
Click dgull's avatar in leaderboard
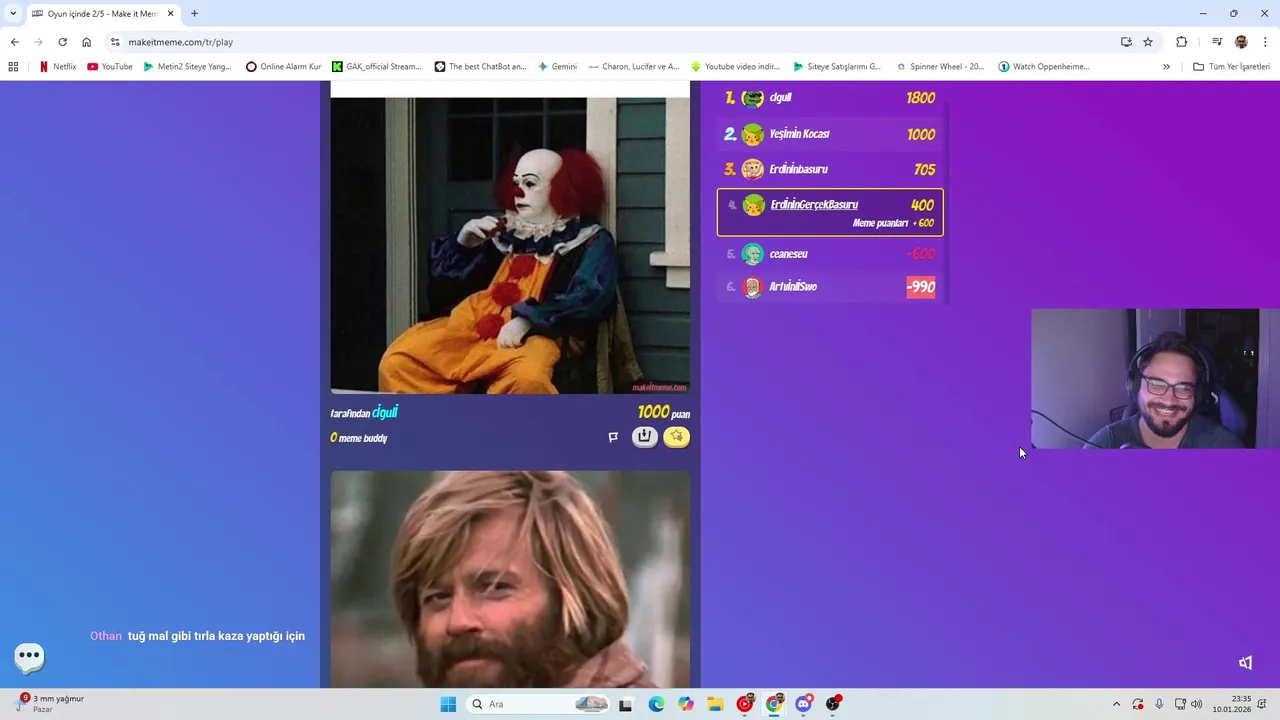(x=753, y=98)
